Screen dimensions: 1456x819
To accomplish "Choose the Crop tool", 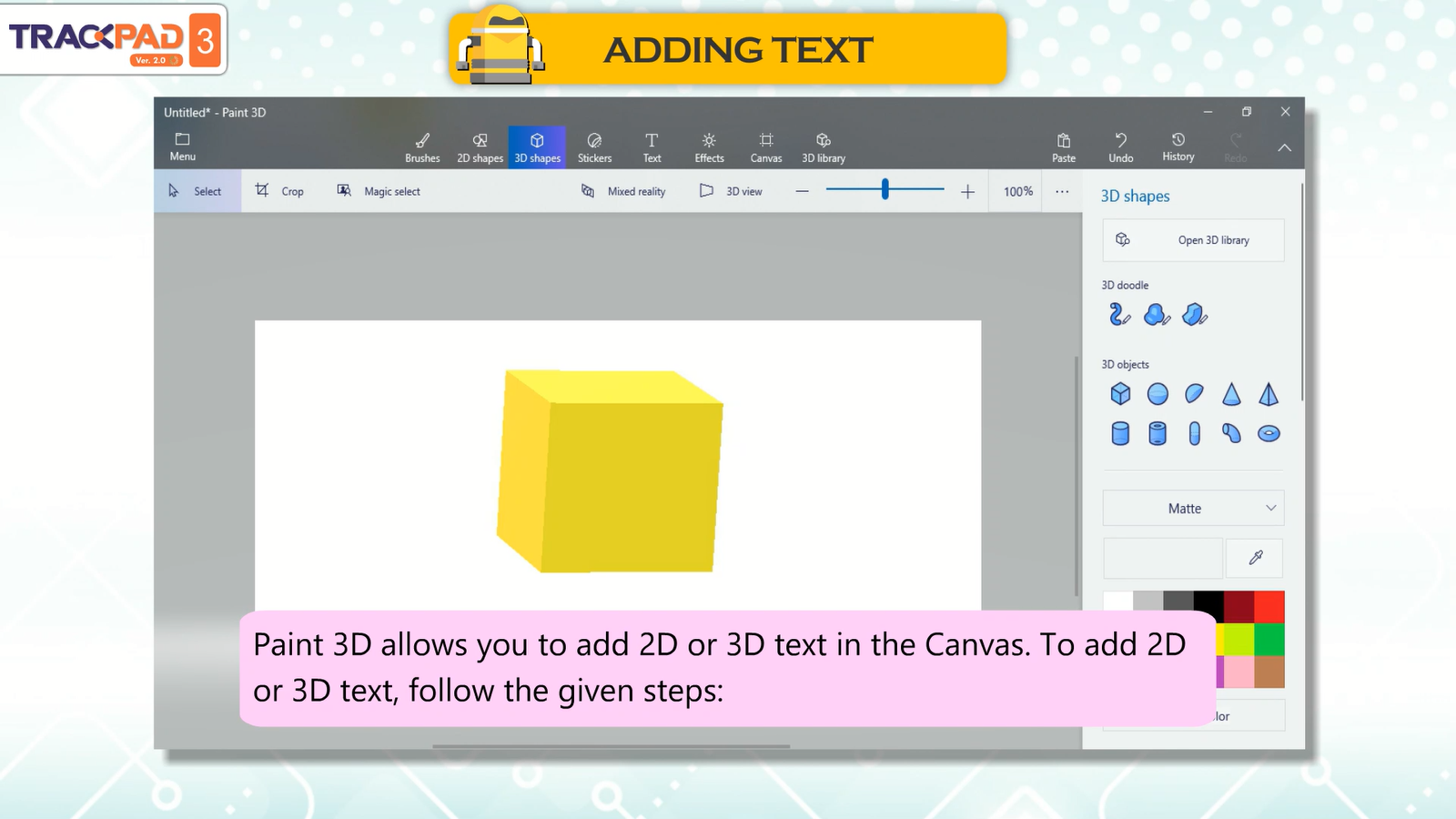I will coord(279,191).
